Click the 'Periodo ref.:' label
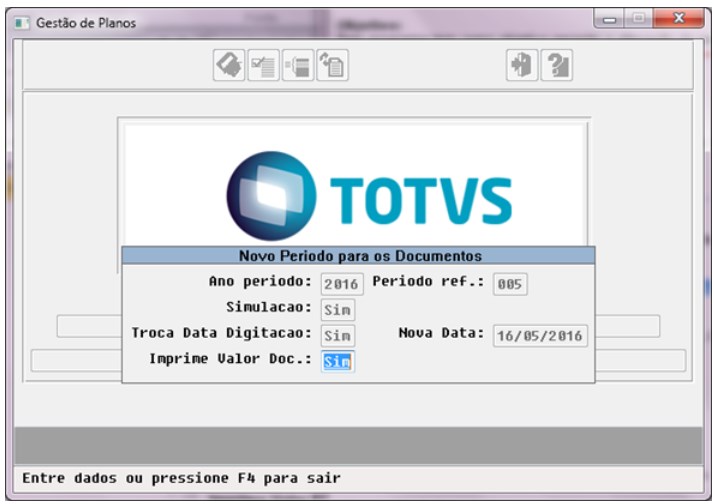The width and height of the screenshot is (714, 504). click(x=428, y=281)
